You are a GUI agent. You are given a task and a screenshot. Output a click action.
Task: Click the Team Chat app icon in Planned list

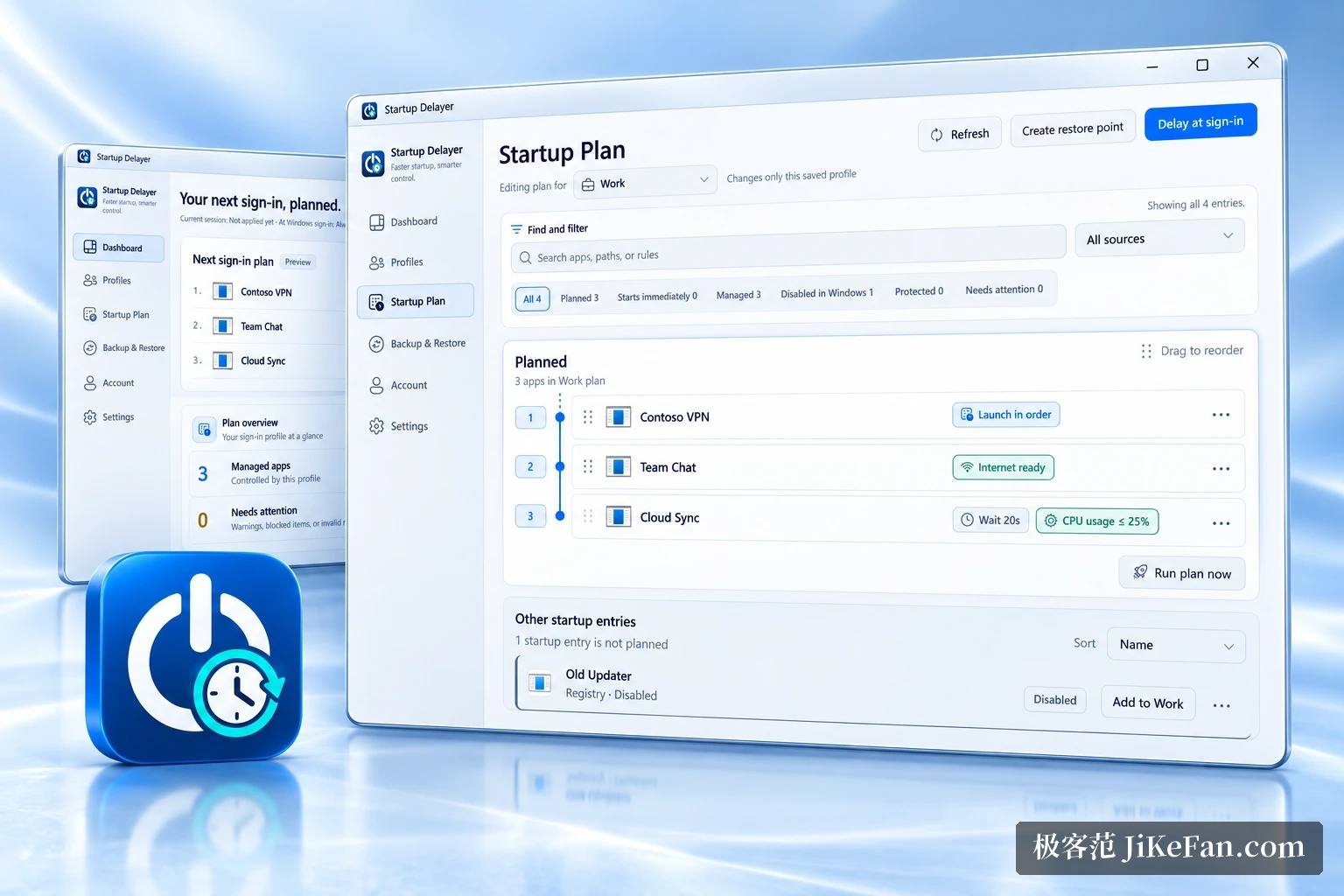coord(619,467)
